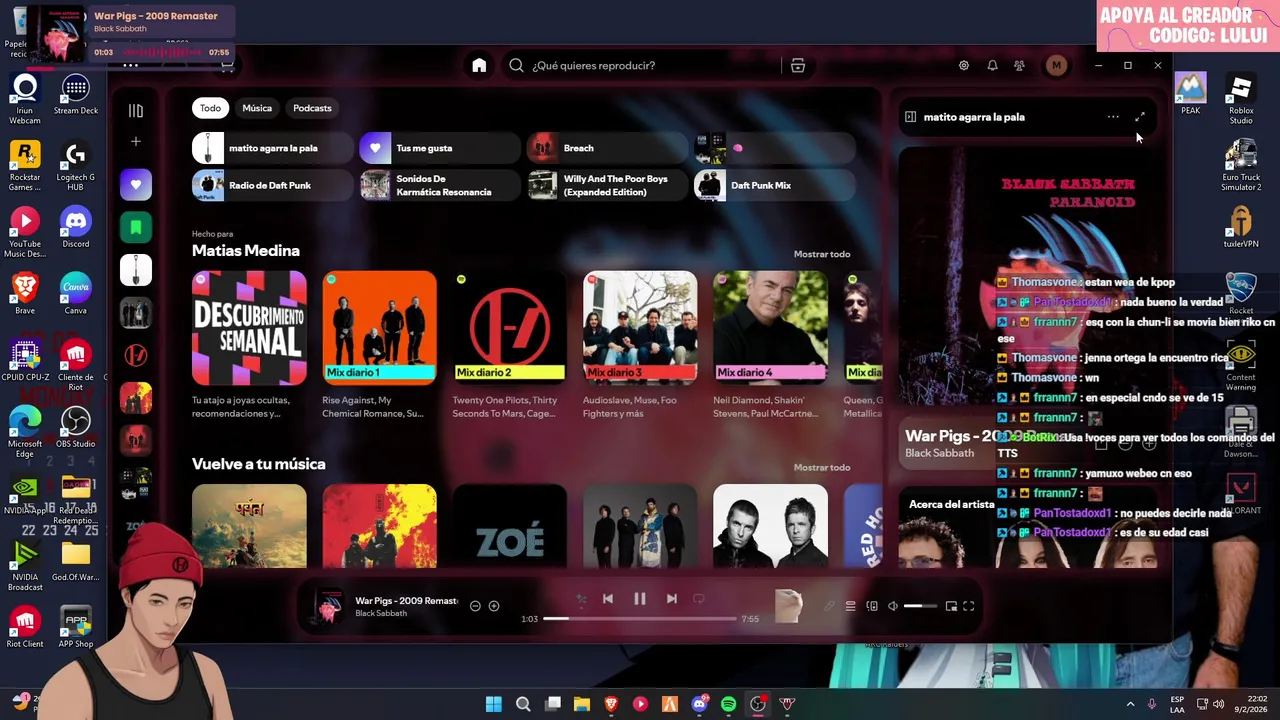Open Liked Songs heart in sidebar
The width and height of the screenshot is (1280, 720).
click(136, 184)
